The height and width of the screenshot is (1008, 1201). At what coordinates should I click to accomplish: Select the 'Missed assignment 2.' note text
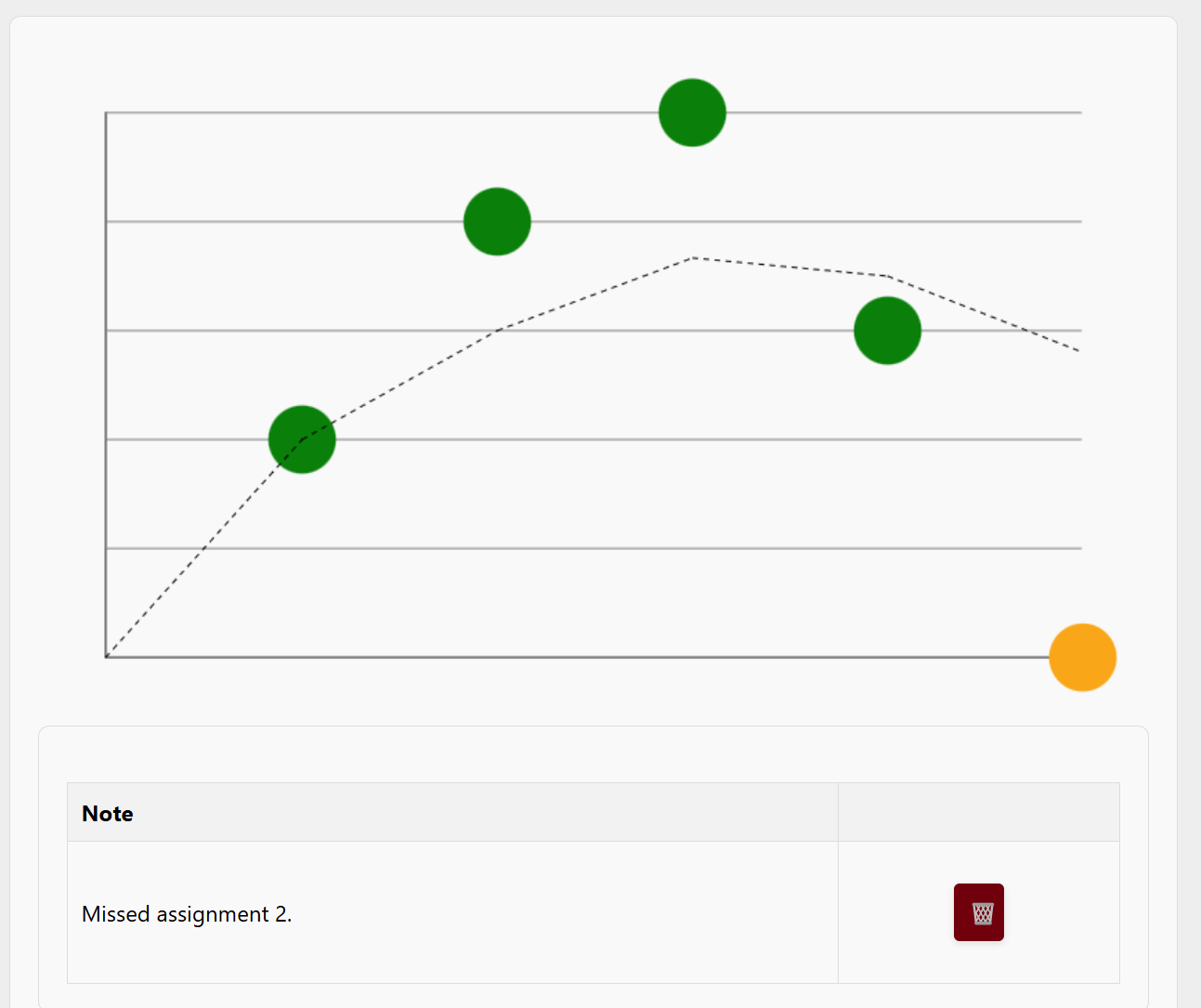(187, 914)
